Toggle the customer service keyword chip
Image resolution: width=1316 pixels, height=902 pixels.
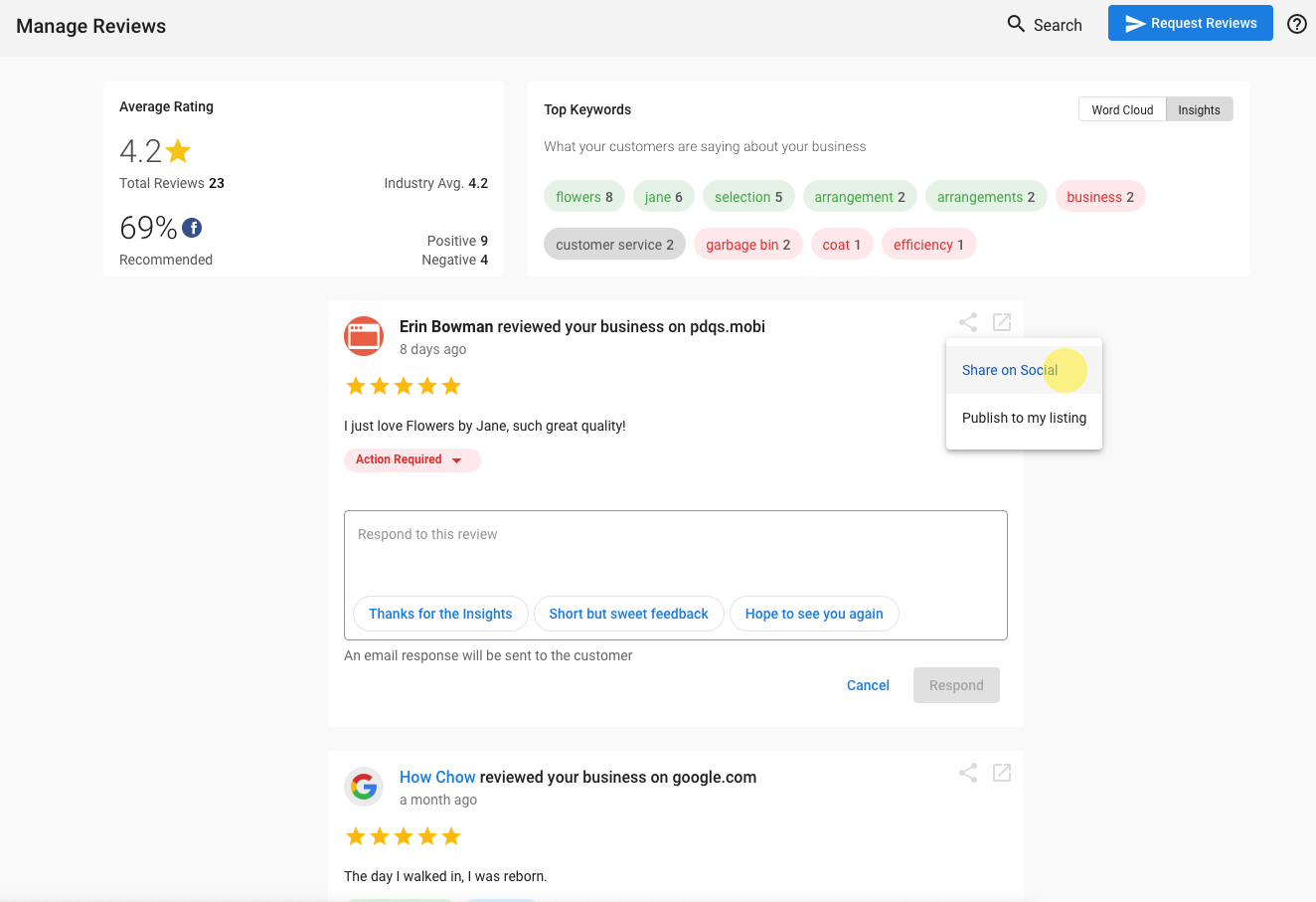point(614,244)
